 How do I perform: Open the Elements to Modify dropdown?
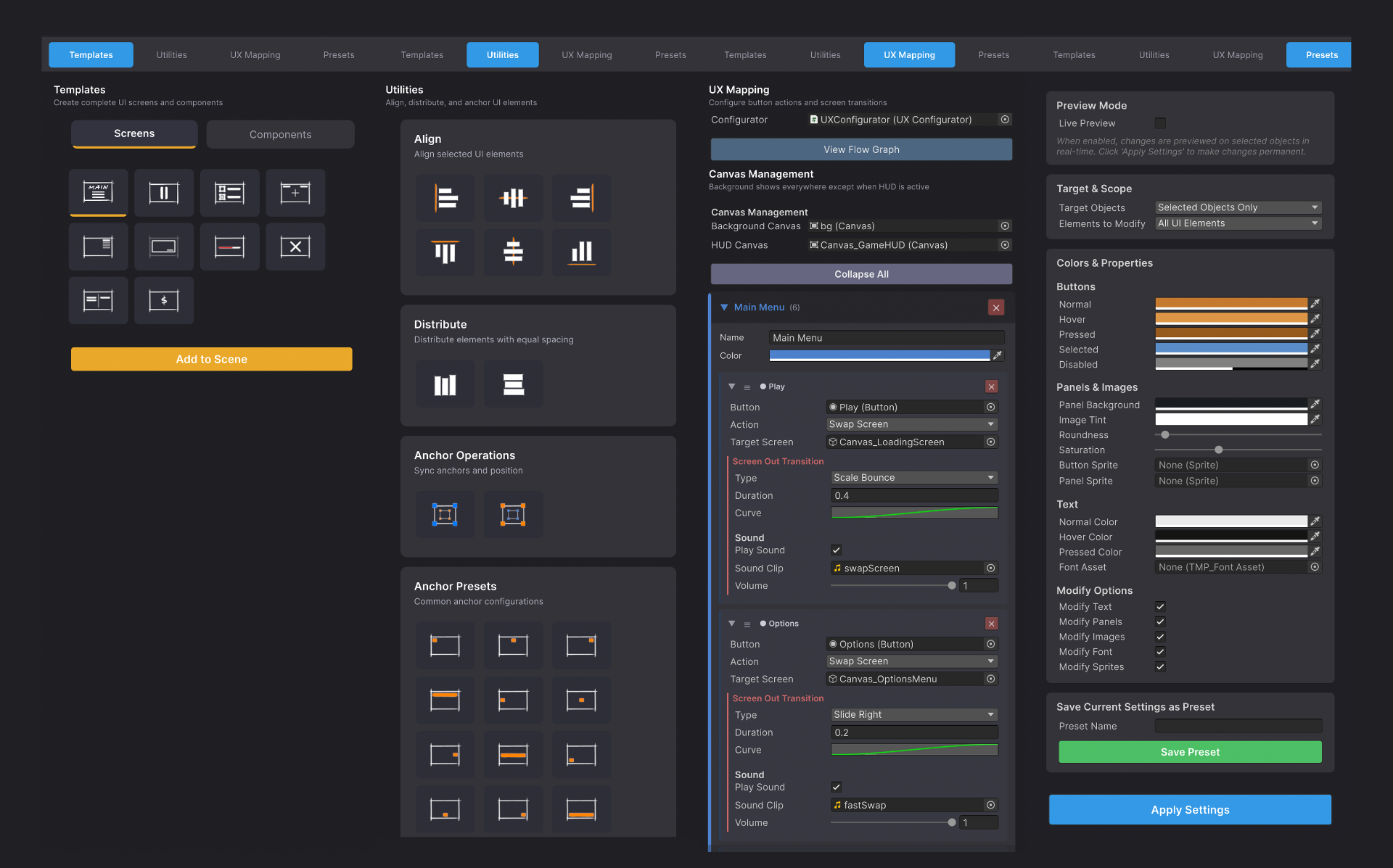pos(1238,223)
